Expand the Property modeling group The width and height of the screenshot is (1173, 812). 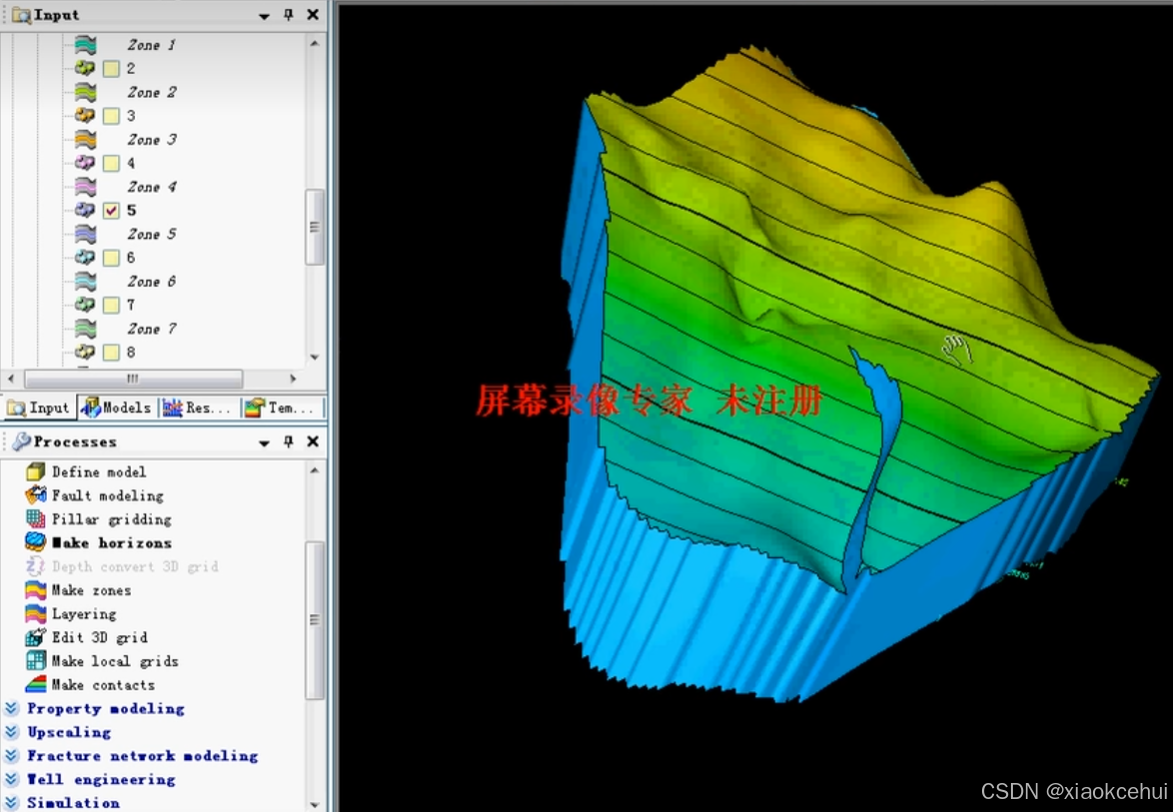[11, 708]
